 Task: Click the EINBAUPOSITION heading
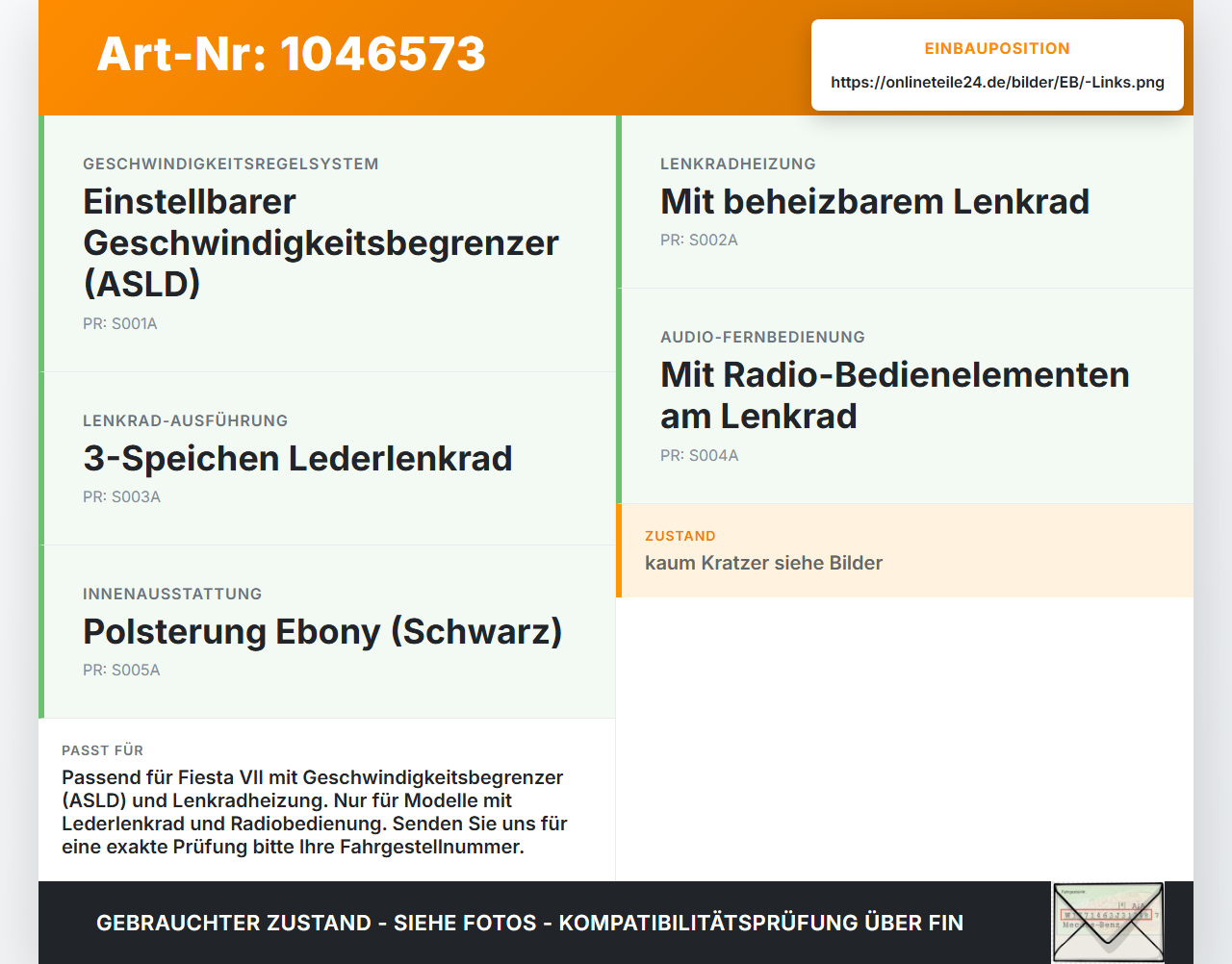(997, 48)
